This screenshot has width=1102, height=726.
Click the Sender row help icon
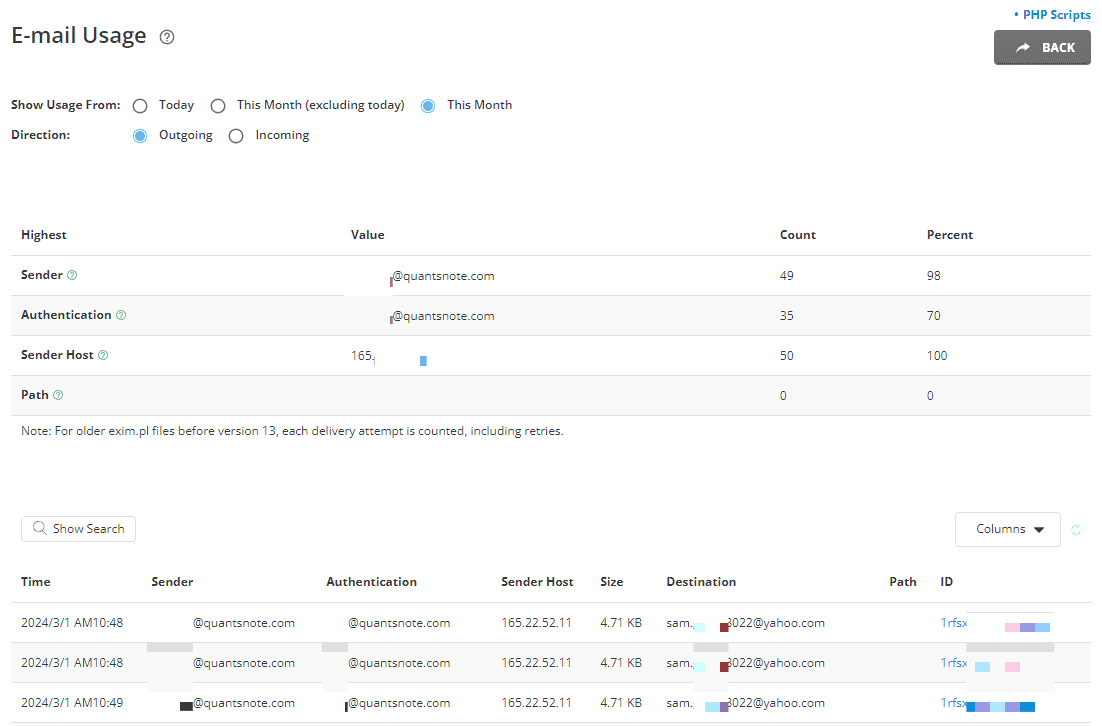[72, 275]
